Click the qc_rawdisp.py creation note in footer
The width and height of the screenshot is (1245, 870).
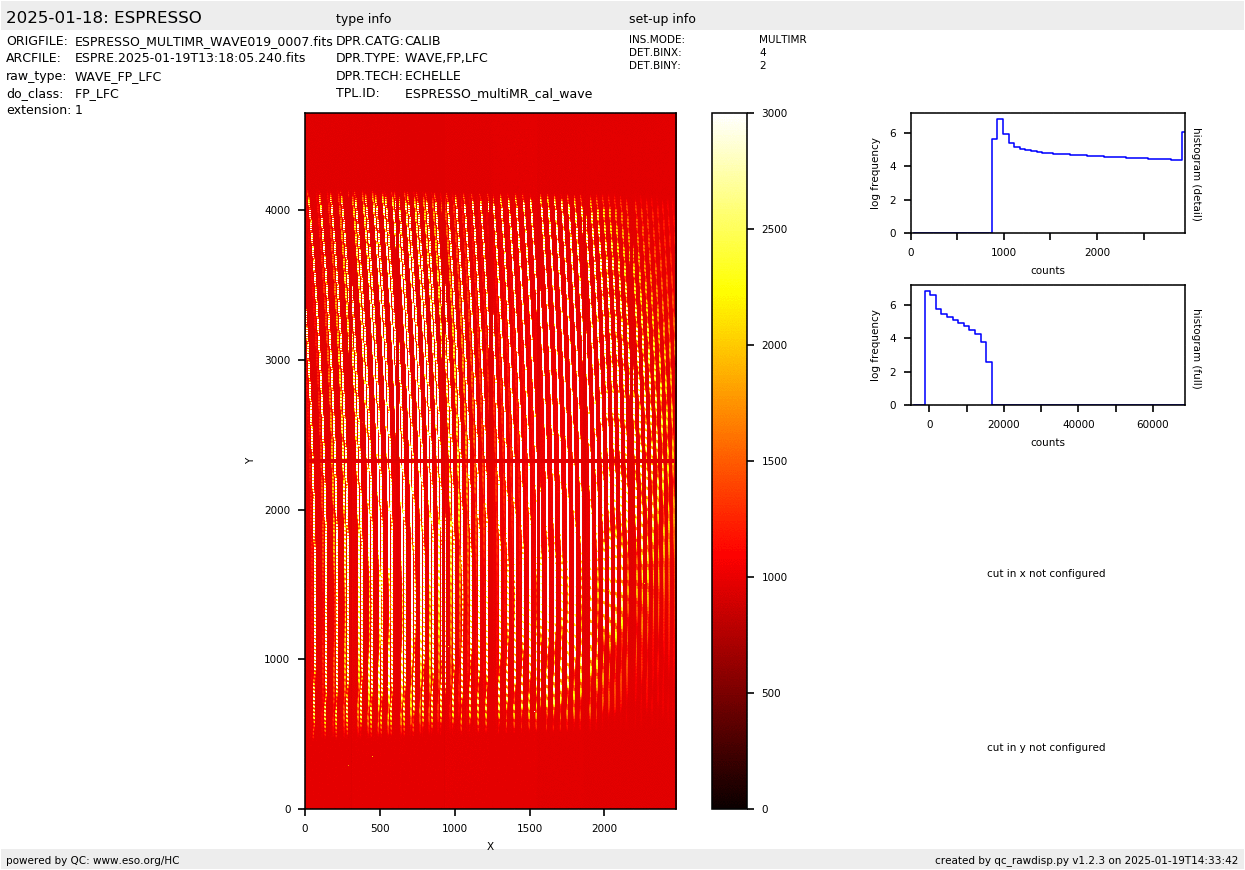1086,860
